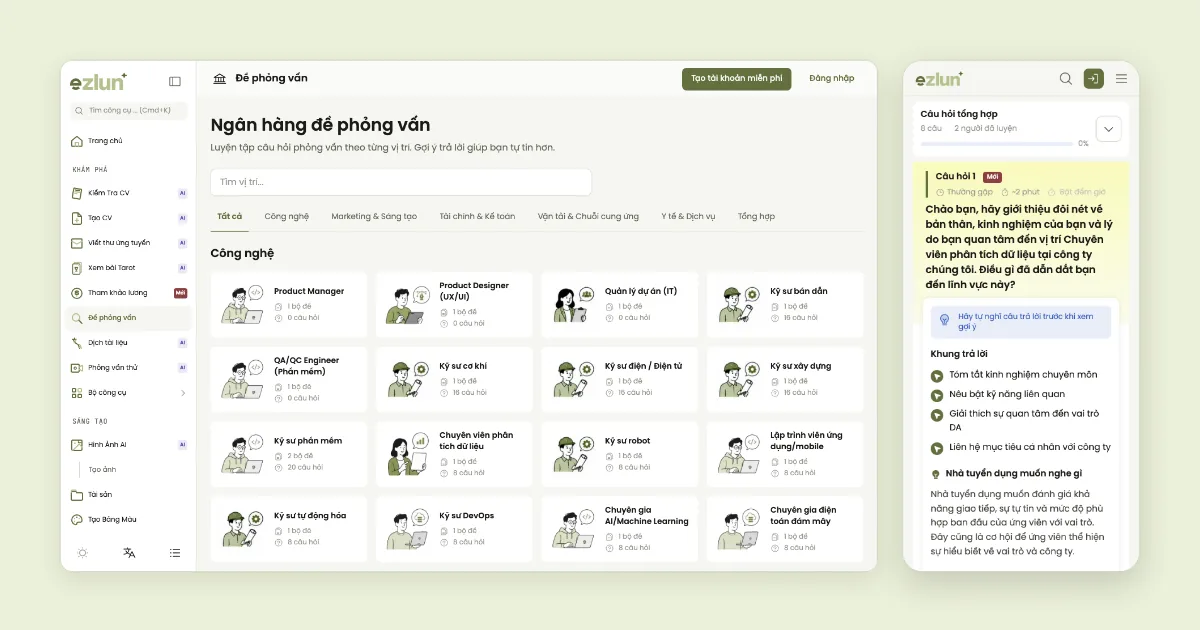This screenshot has width=1200, height=630.
Task: Open Hình Ảnh AI in sidebar
Action: point(128,444)
